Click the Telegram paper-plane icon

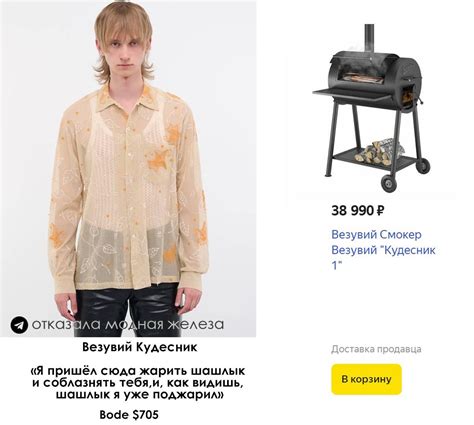[19, 325]
